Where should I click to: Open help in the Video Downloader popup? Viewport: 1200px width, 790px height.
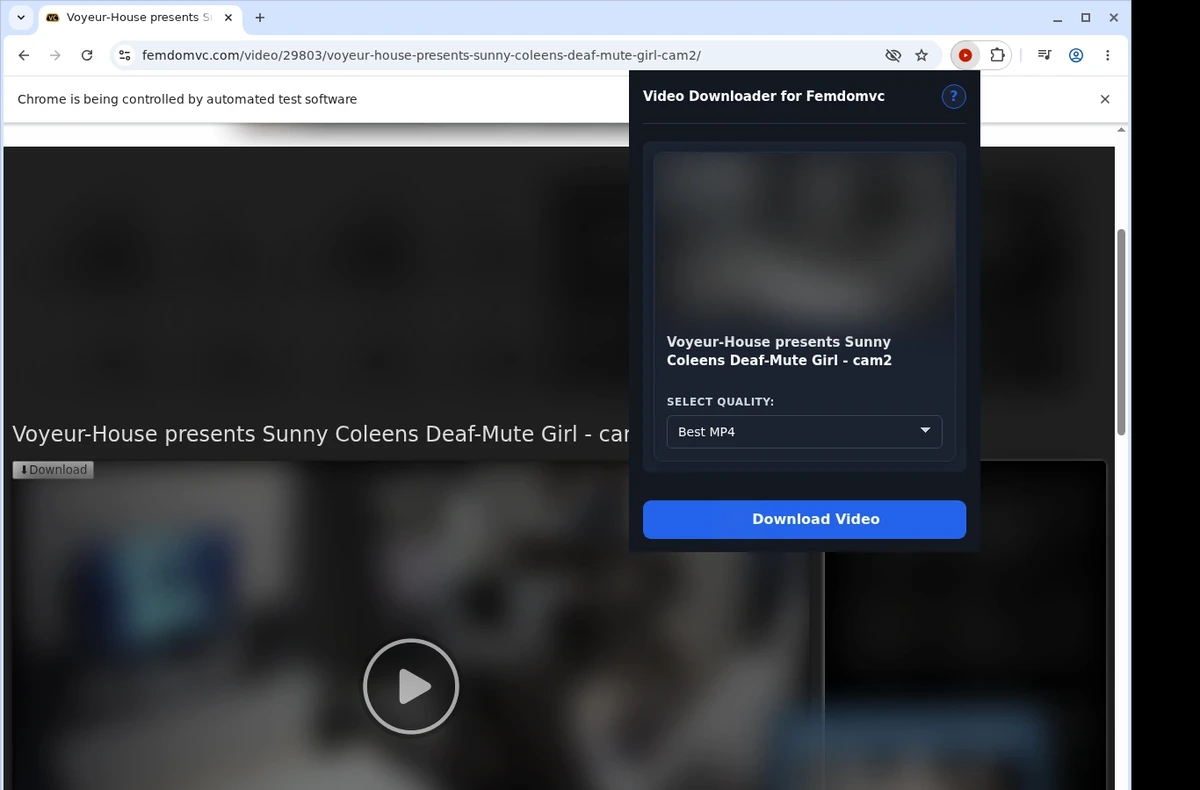(953, 96)
